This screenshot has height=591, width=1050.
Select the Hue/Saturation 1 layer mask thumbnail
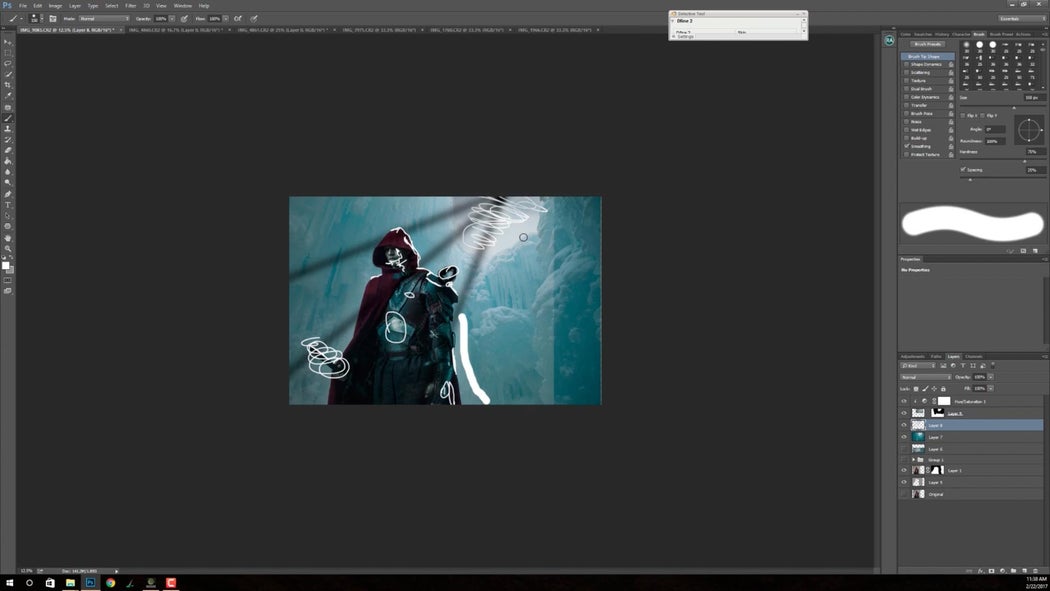(944, 401)
